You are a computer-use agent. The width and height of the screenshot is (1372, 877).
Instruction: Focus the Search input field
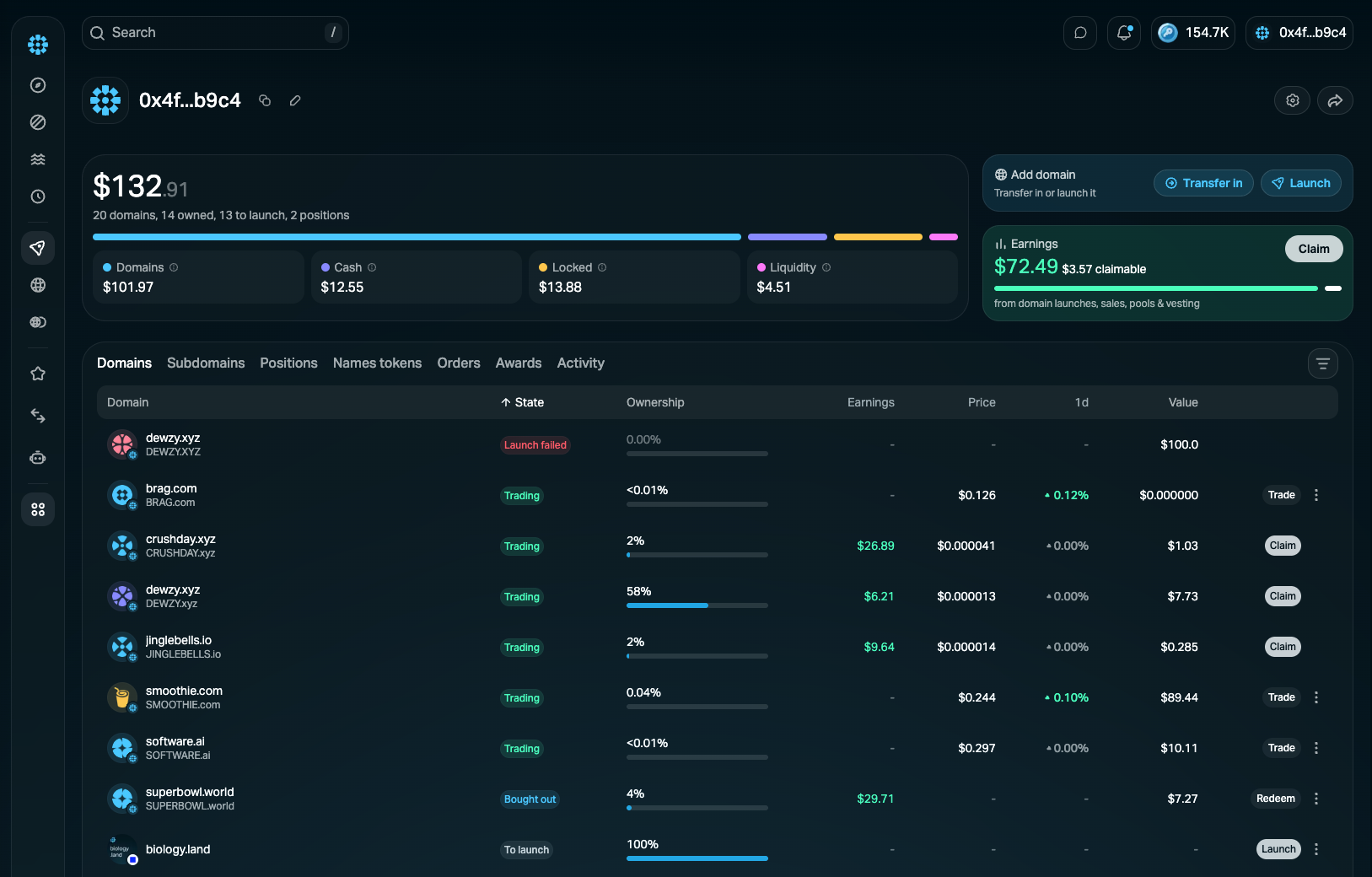coord(215,33)
